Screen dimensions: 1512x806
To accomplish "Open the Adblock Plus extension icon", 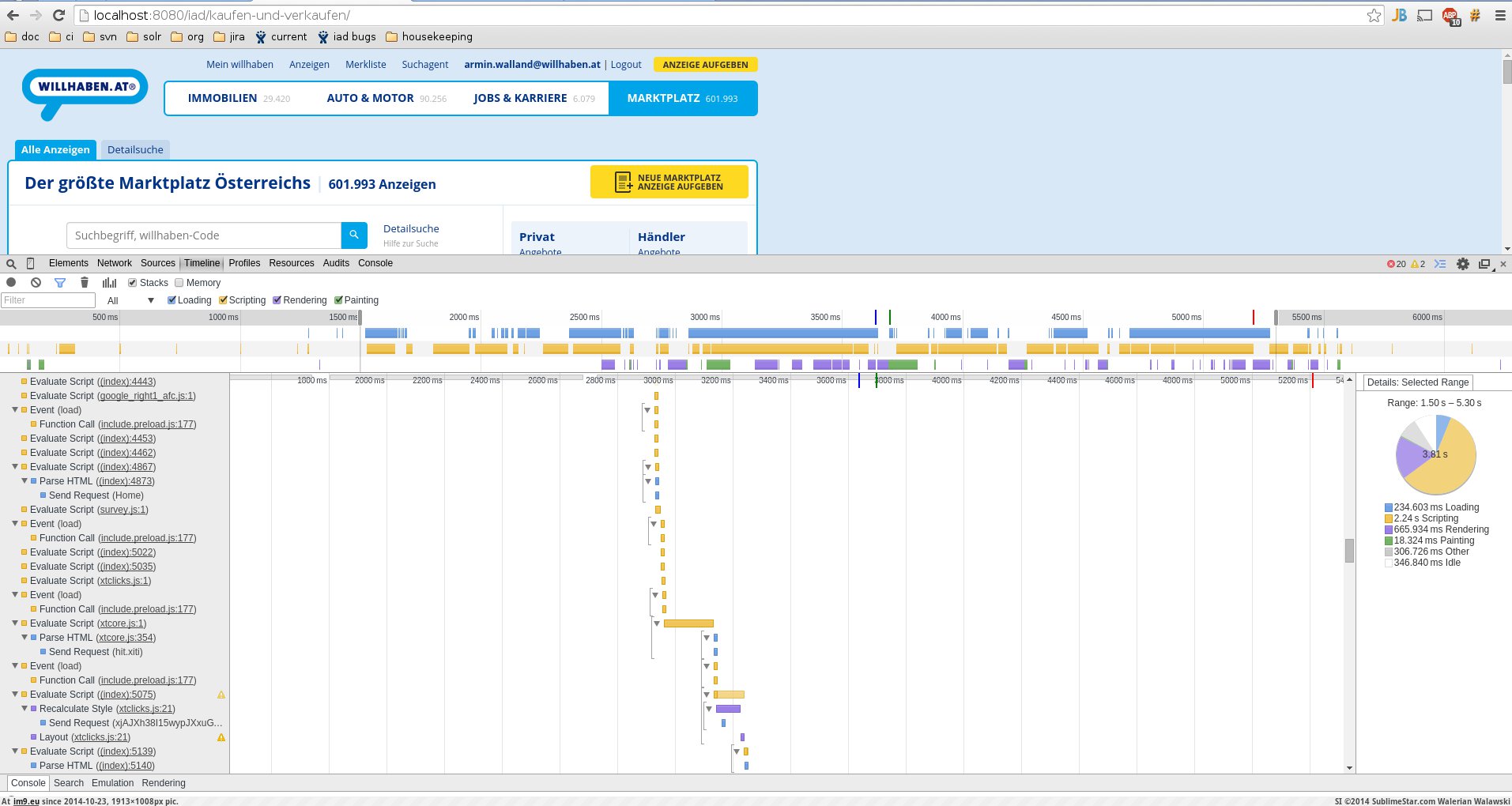I will (1450, 16).
